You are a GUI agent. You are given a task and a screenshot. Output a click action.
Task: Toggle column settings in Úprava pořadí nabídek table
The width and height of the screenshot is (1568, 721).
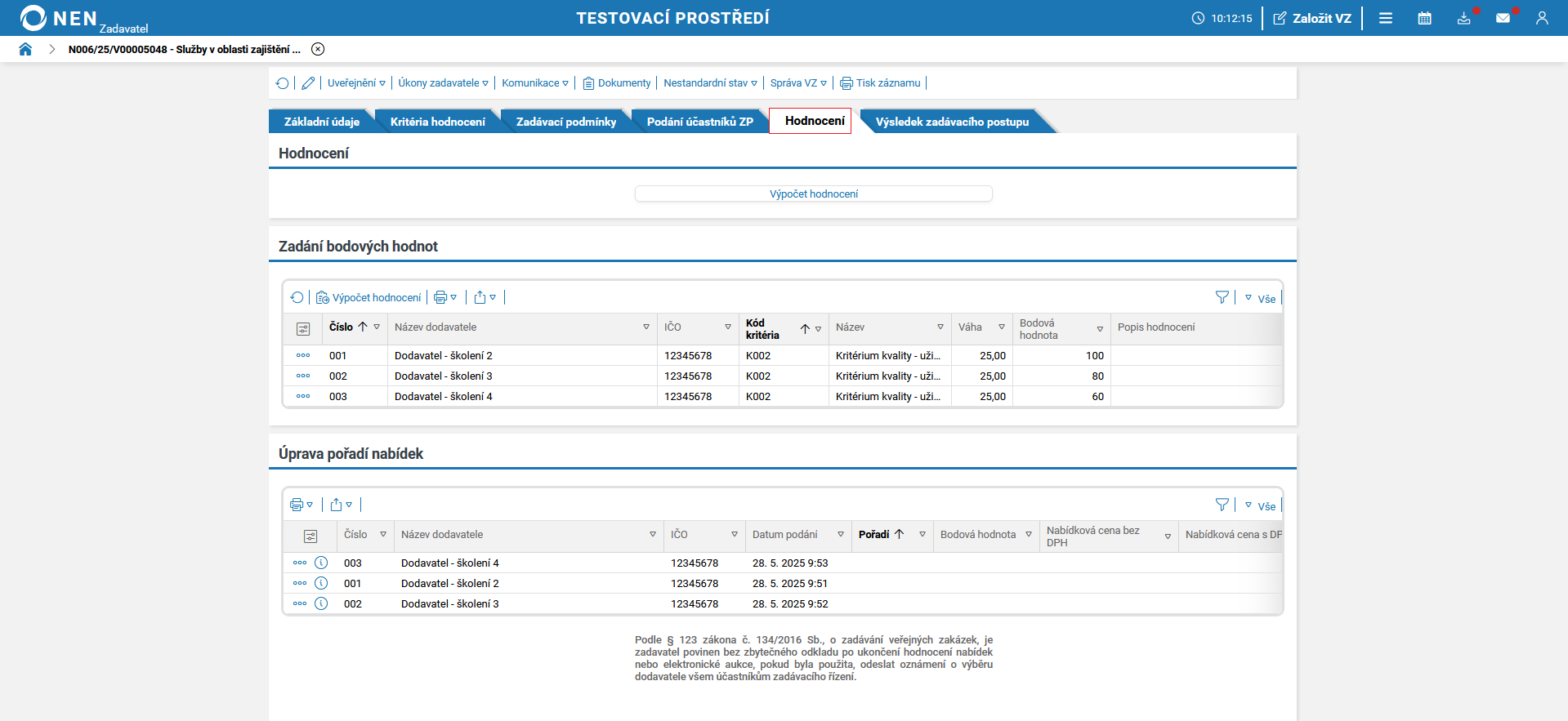pyautogui.click(x=310, y=536)
